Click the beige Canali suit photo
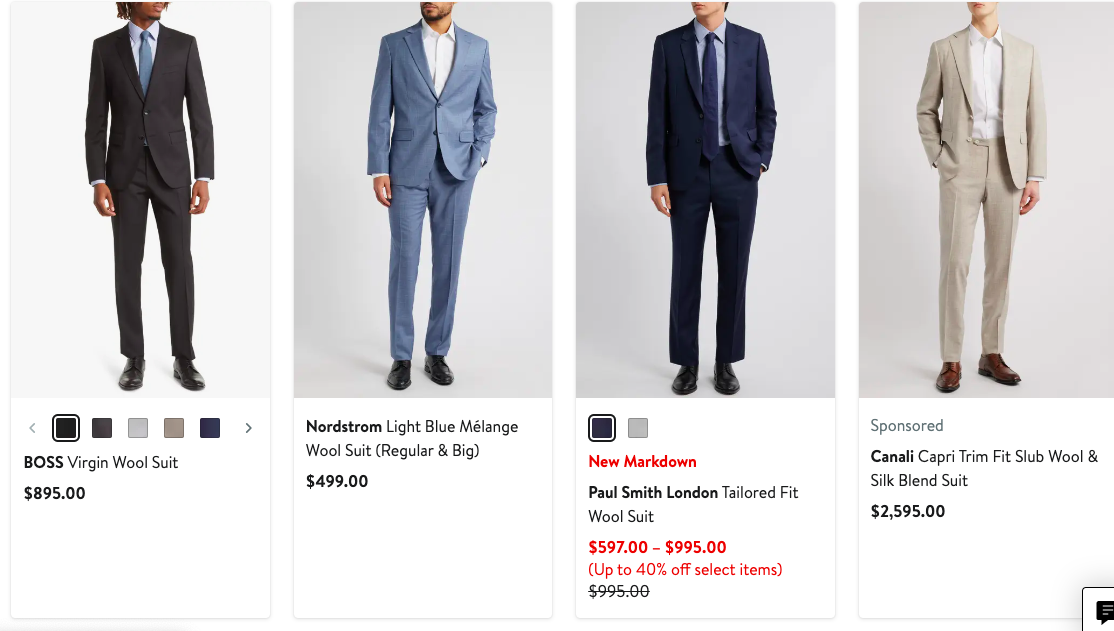Image resolution: width=1114 pixels, height=631 pixels. coord(985,200)
